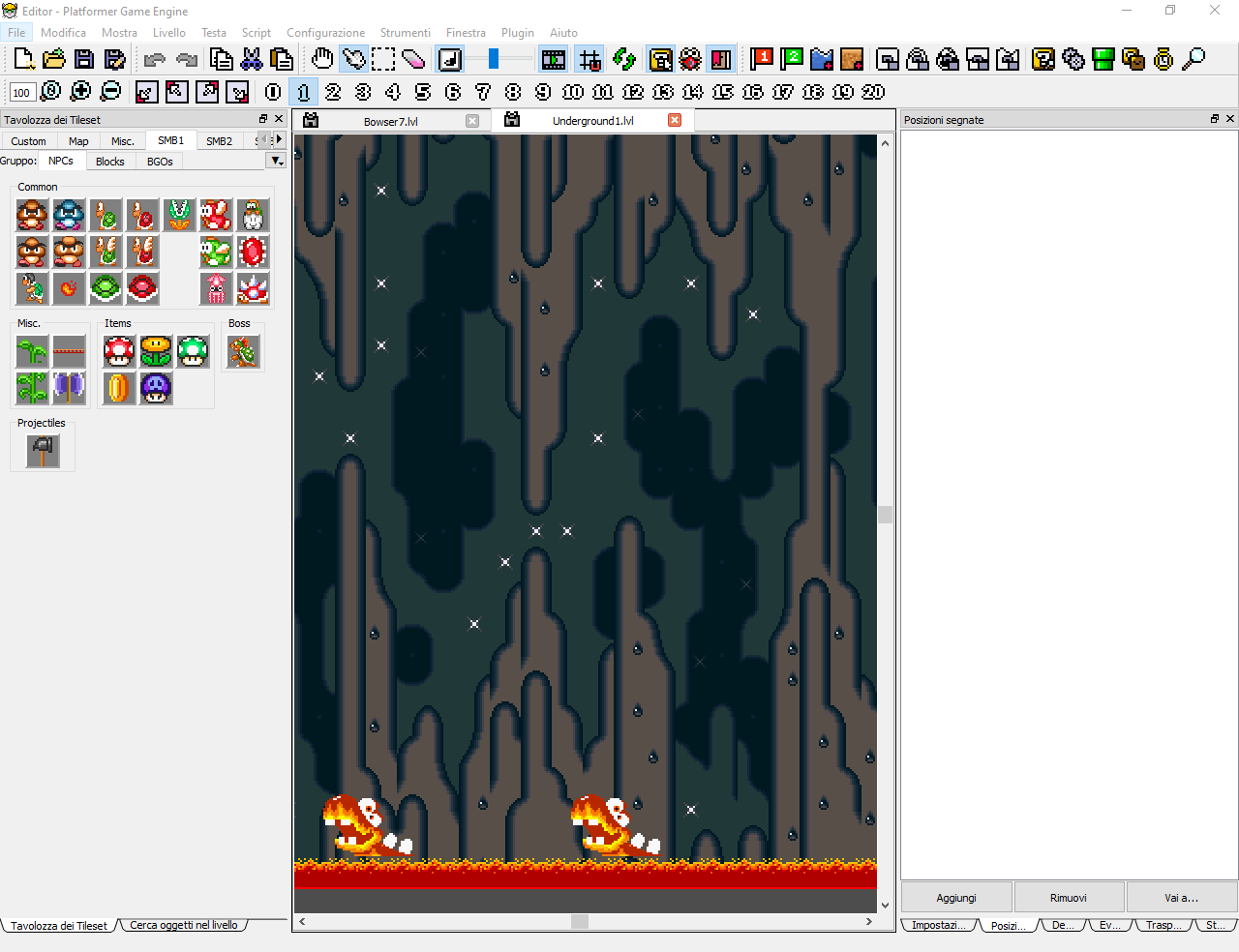Open the Livello menu
The image size is (1239, 952).
pyautogui.click(x=168, y=32)
